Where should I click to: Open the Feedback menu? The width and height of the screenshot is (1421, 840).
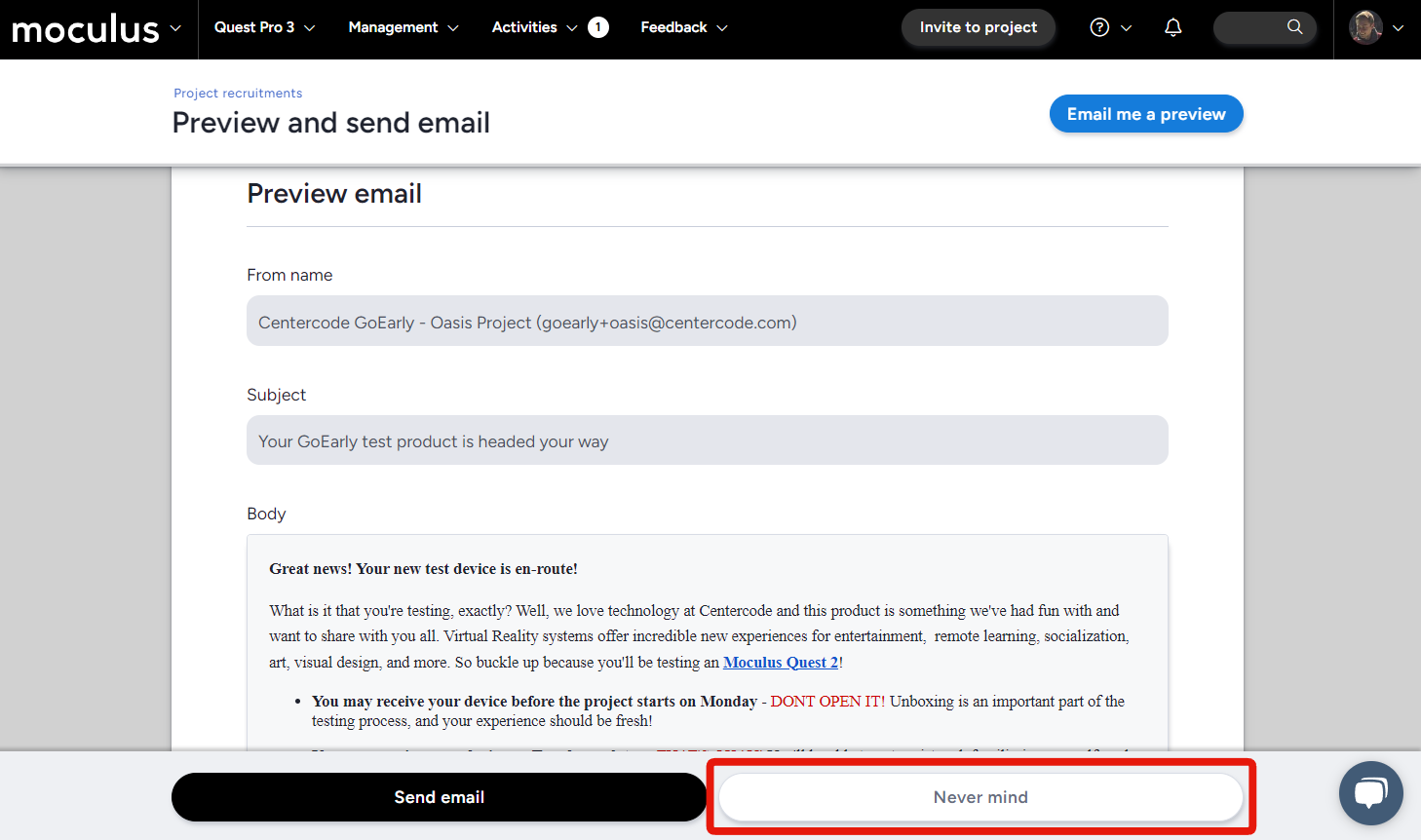click(x=683, y=27)
